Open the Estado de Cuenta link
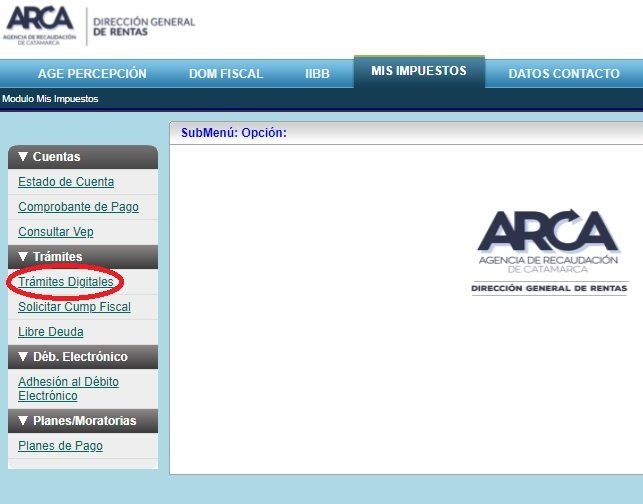This screenshot has width=643, height=504. point(66,182)
